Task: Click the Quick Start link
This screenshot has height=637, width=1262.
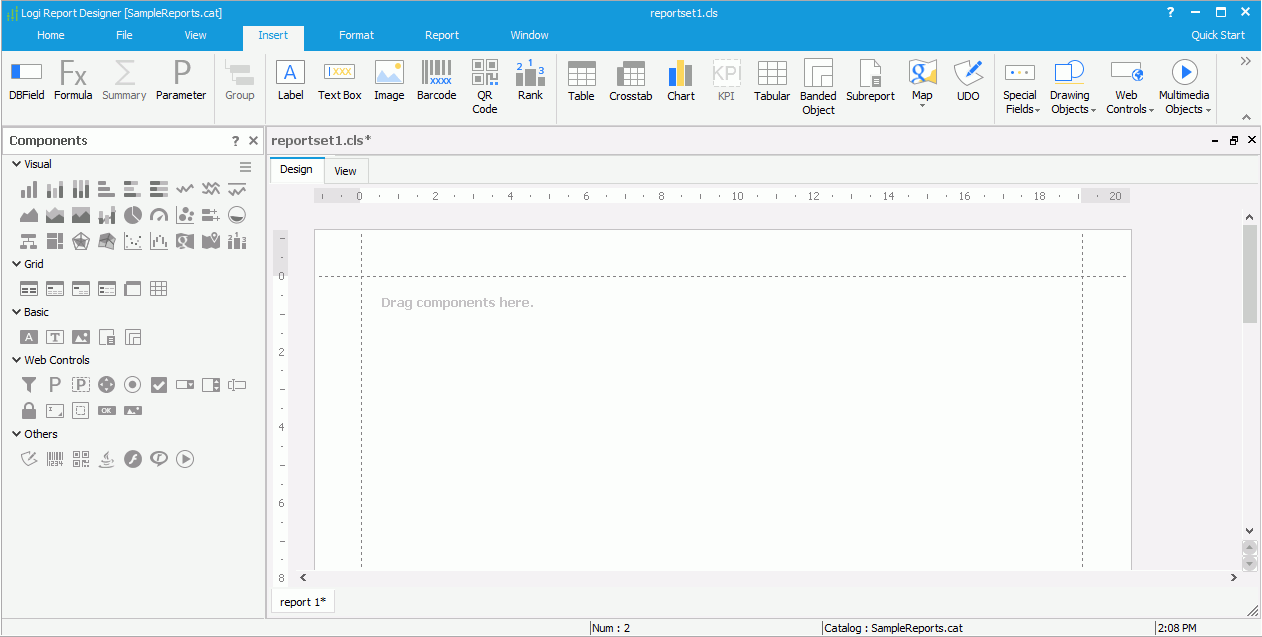Action: (1218, 35)
